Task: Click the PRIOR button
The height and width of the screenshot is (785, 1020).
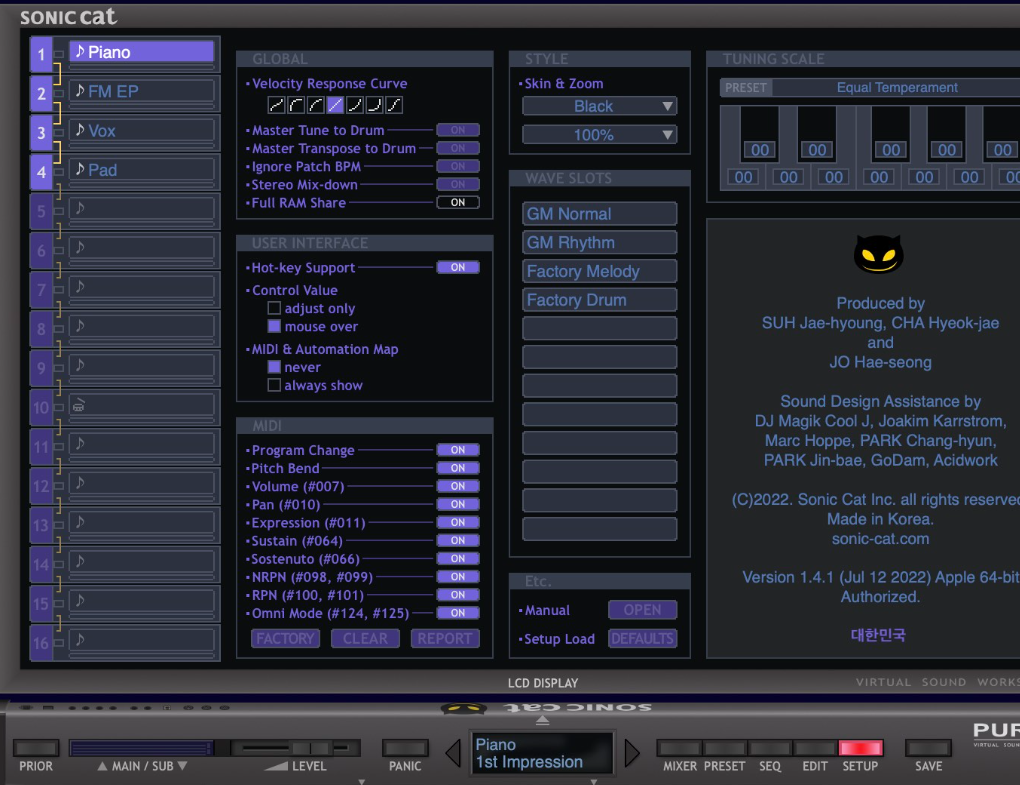Action: point(36,748)
